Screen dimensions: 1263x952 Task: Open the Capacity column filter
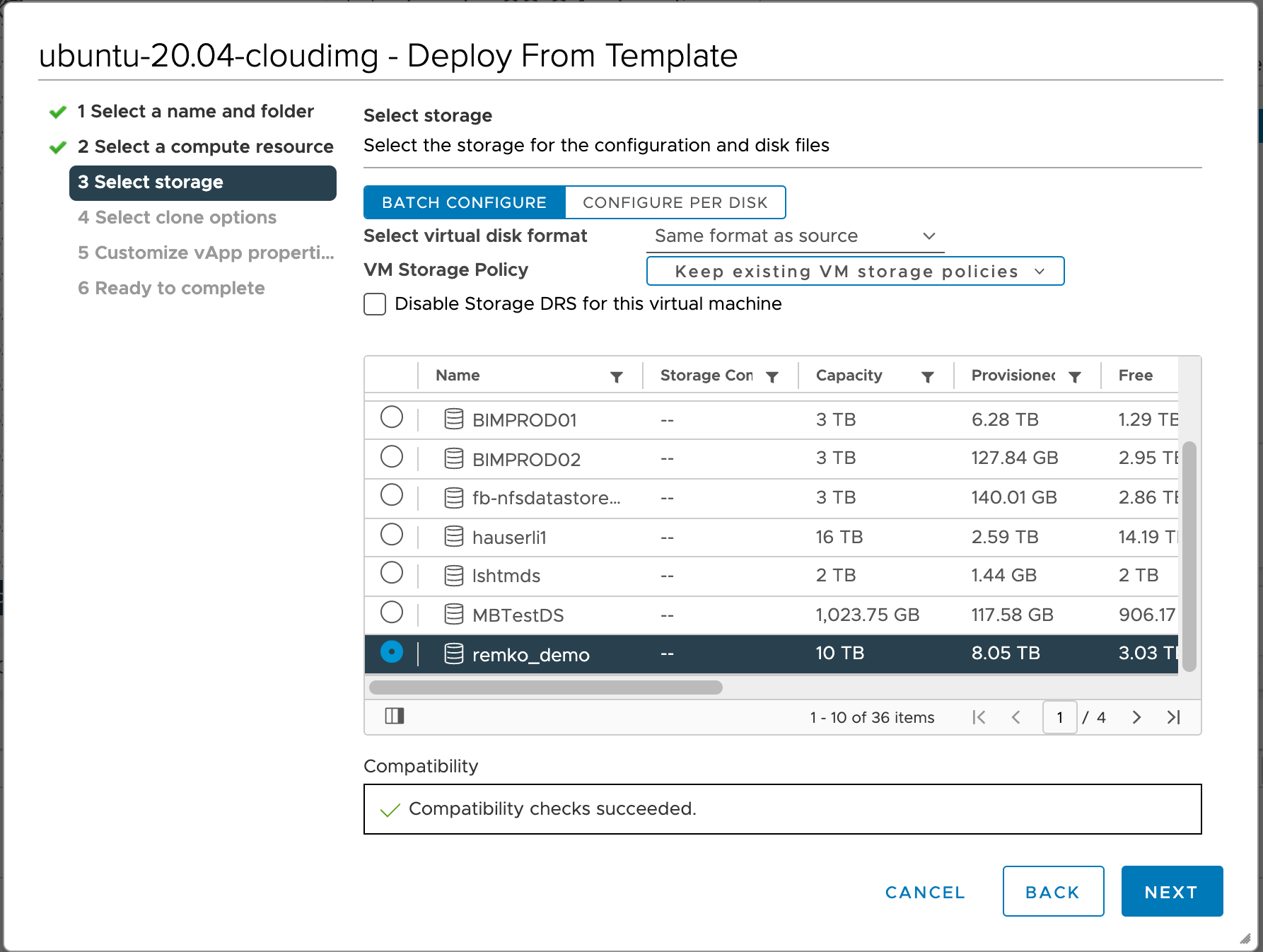tap(928, 376)
